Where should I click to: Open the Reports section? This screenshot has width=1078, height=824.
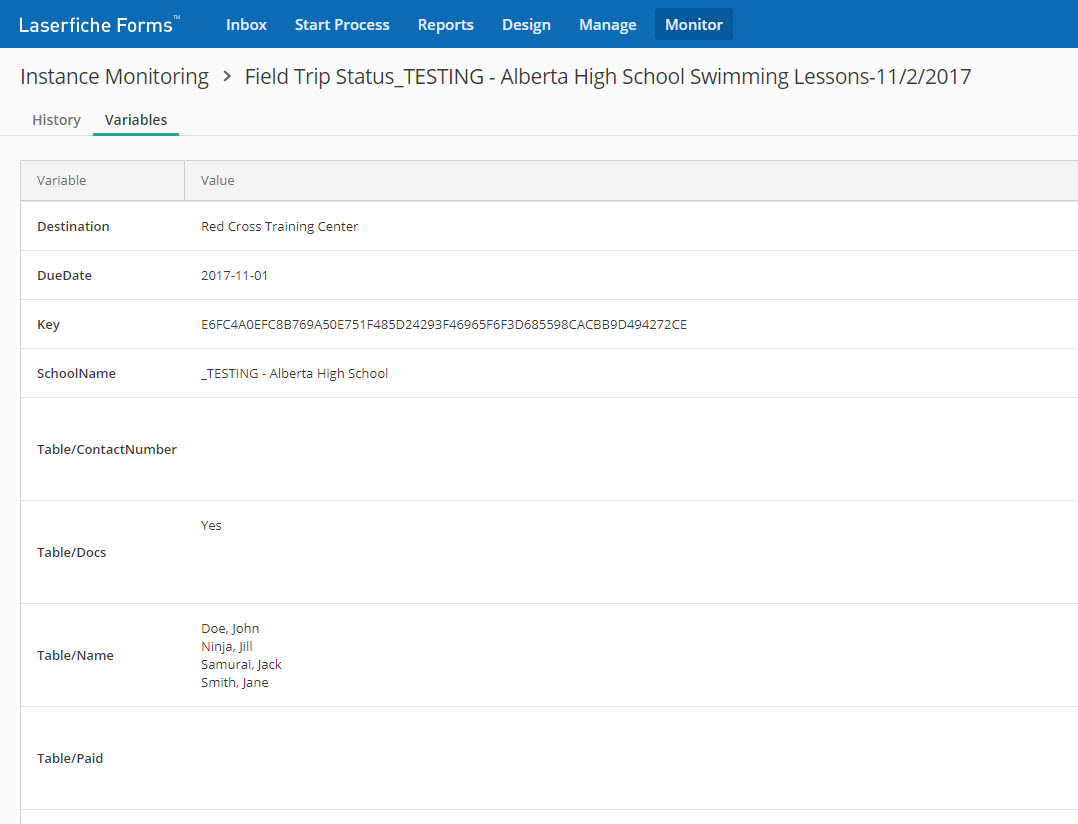[x=445, y=25]
